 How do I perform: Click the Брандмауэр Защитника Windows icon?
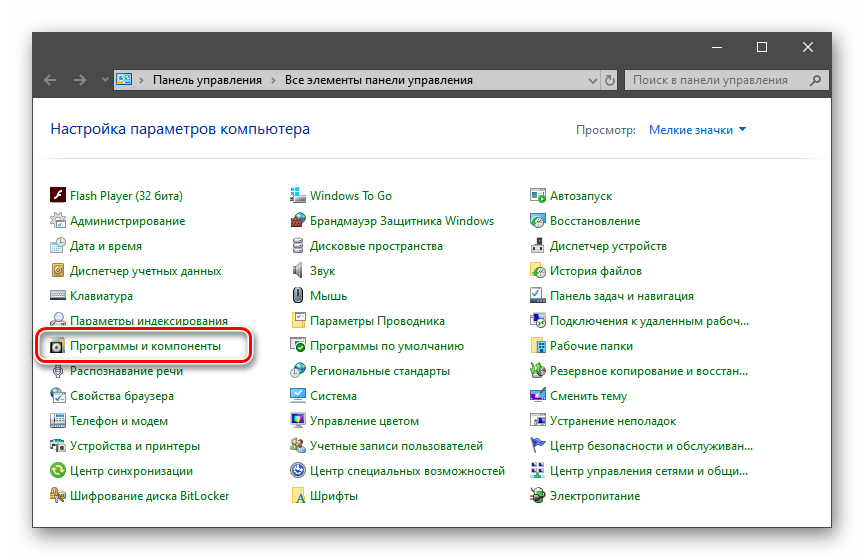298,220
